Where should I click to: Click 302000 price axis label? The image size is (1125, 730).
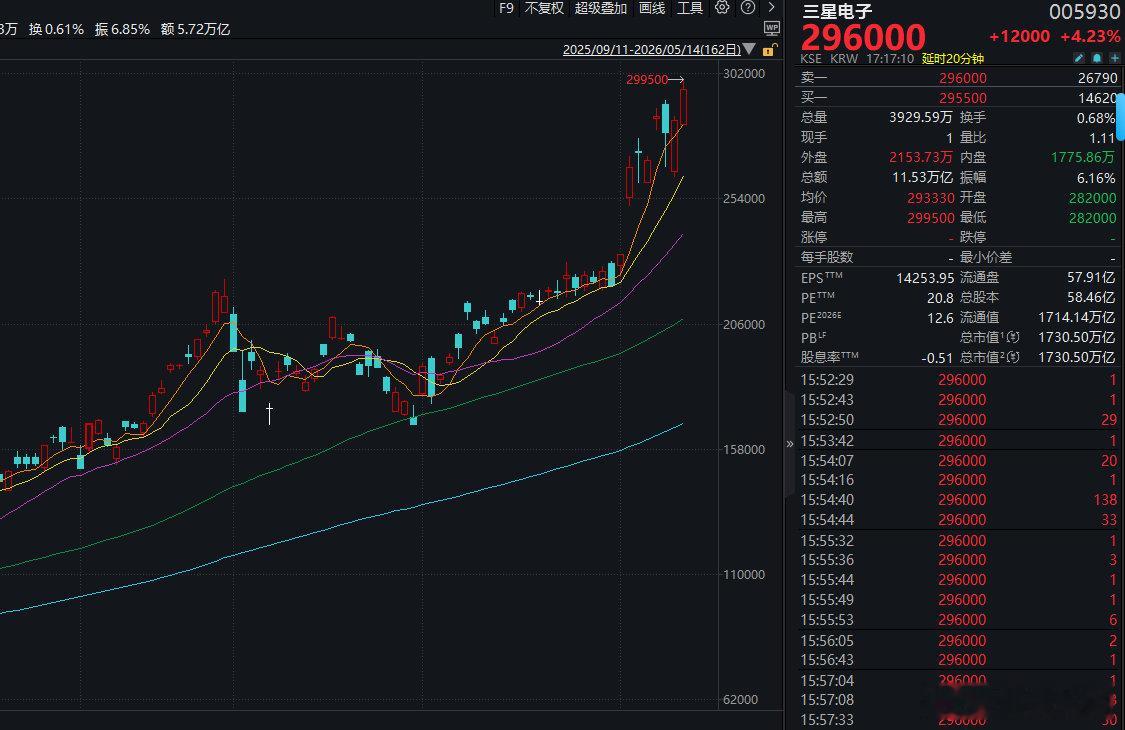click(x=744, y=73)
